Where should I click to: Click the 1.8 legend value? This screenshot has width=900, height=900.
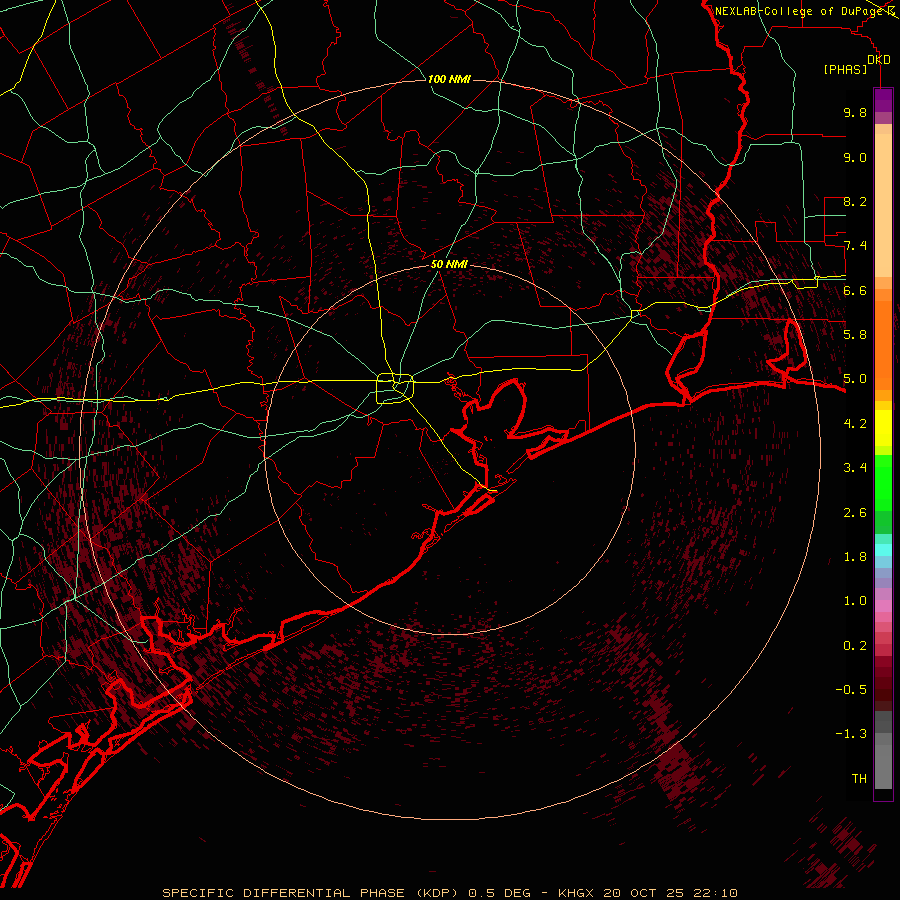855,557
